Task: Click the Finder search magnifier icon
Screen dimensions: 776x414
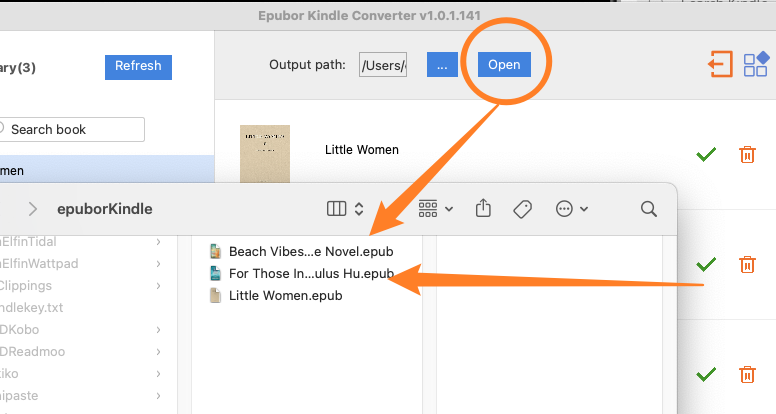Action: 648,209
